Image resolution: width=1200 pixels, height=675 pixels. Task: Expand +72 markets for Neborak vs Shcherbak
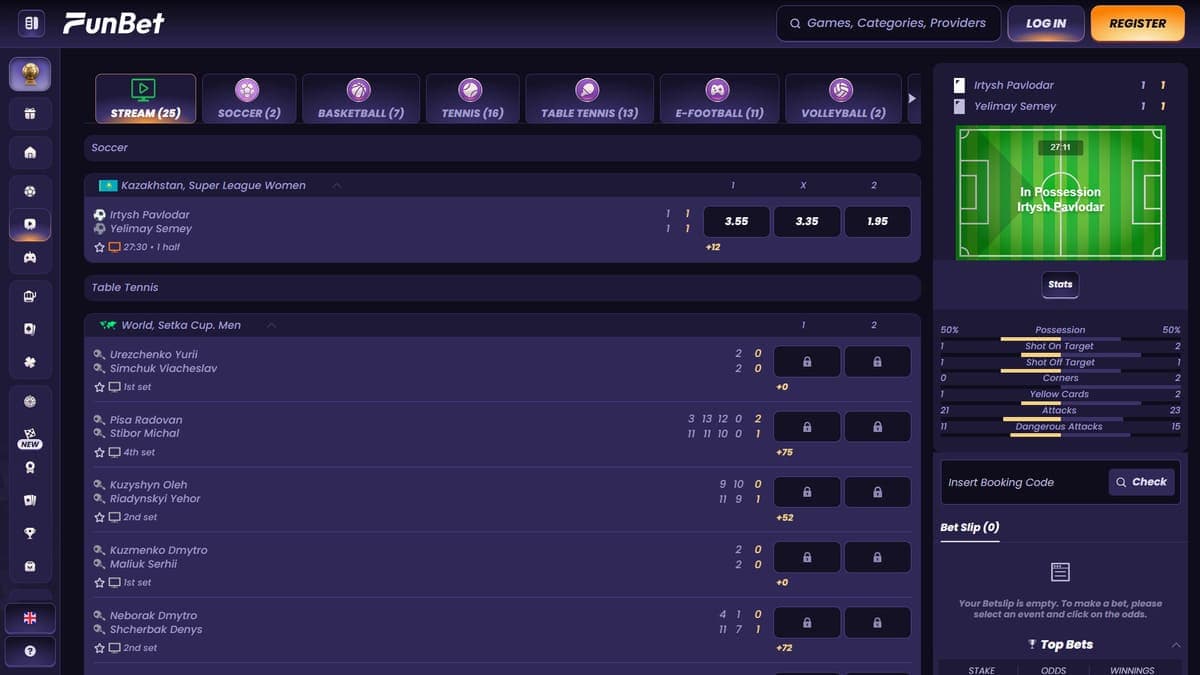pyautogui.click(x=784, y=648)
